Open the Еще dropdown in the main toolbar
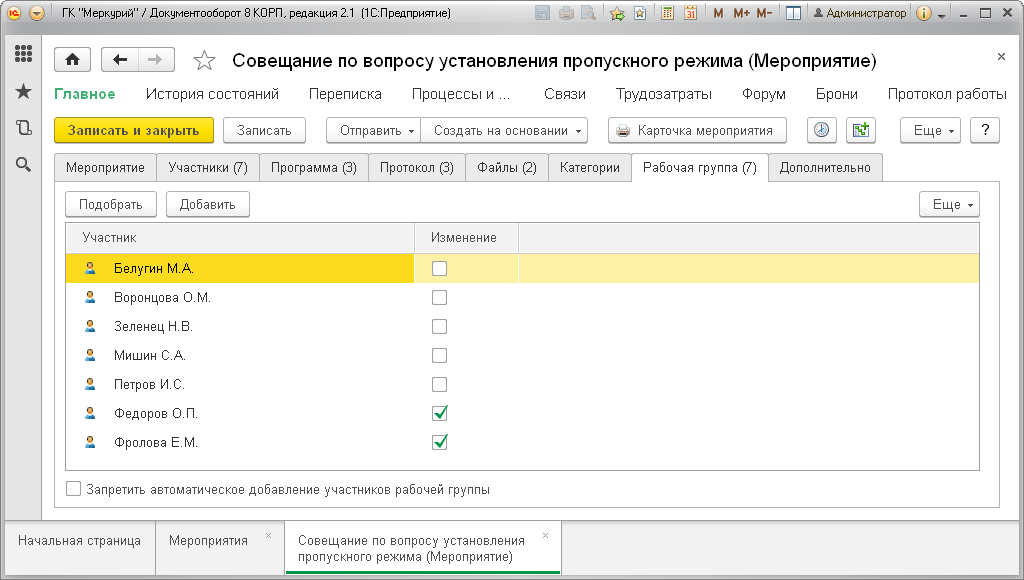 (931, 130)
